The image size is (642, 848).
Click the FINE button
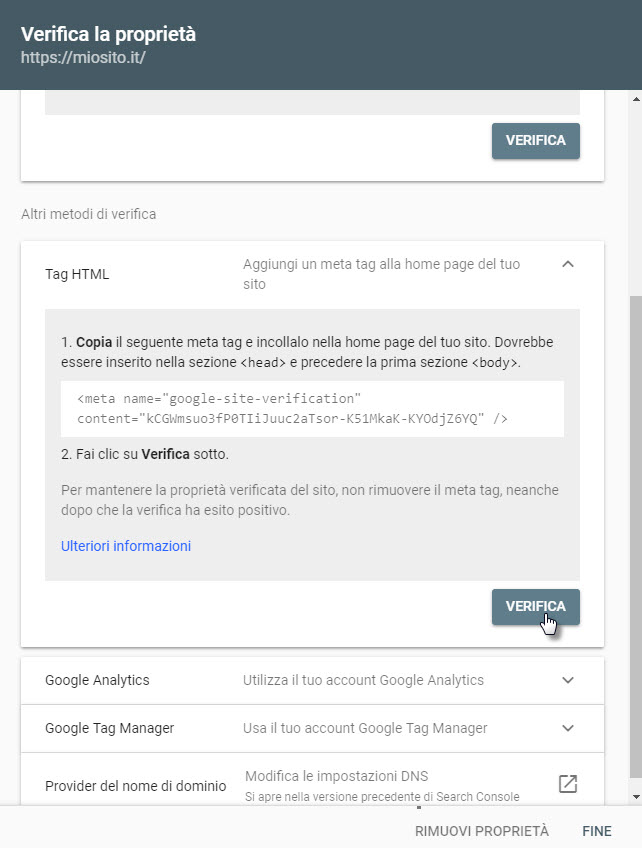pyautogui.click(x=597, y=831)
